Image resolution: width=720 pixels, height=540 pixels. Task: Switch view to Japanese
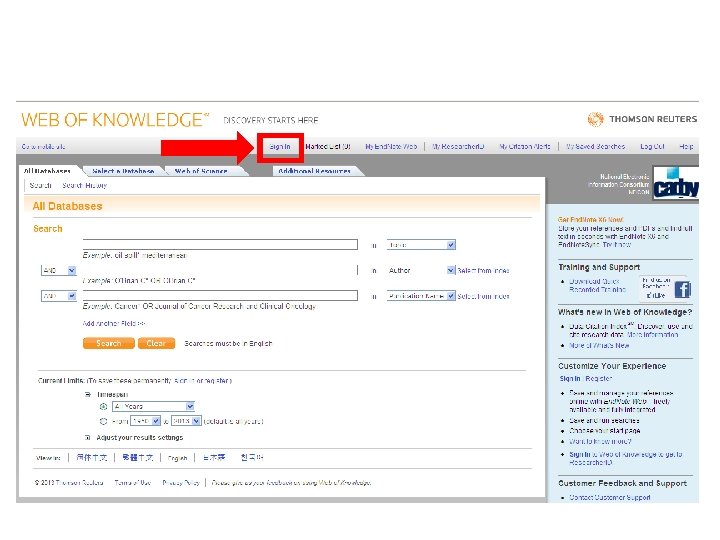[214, 458]
